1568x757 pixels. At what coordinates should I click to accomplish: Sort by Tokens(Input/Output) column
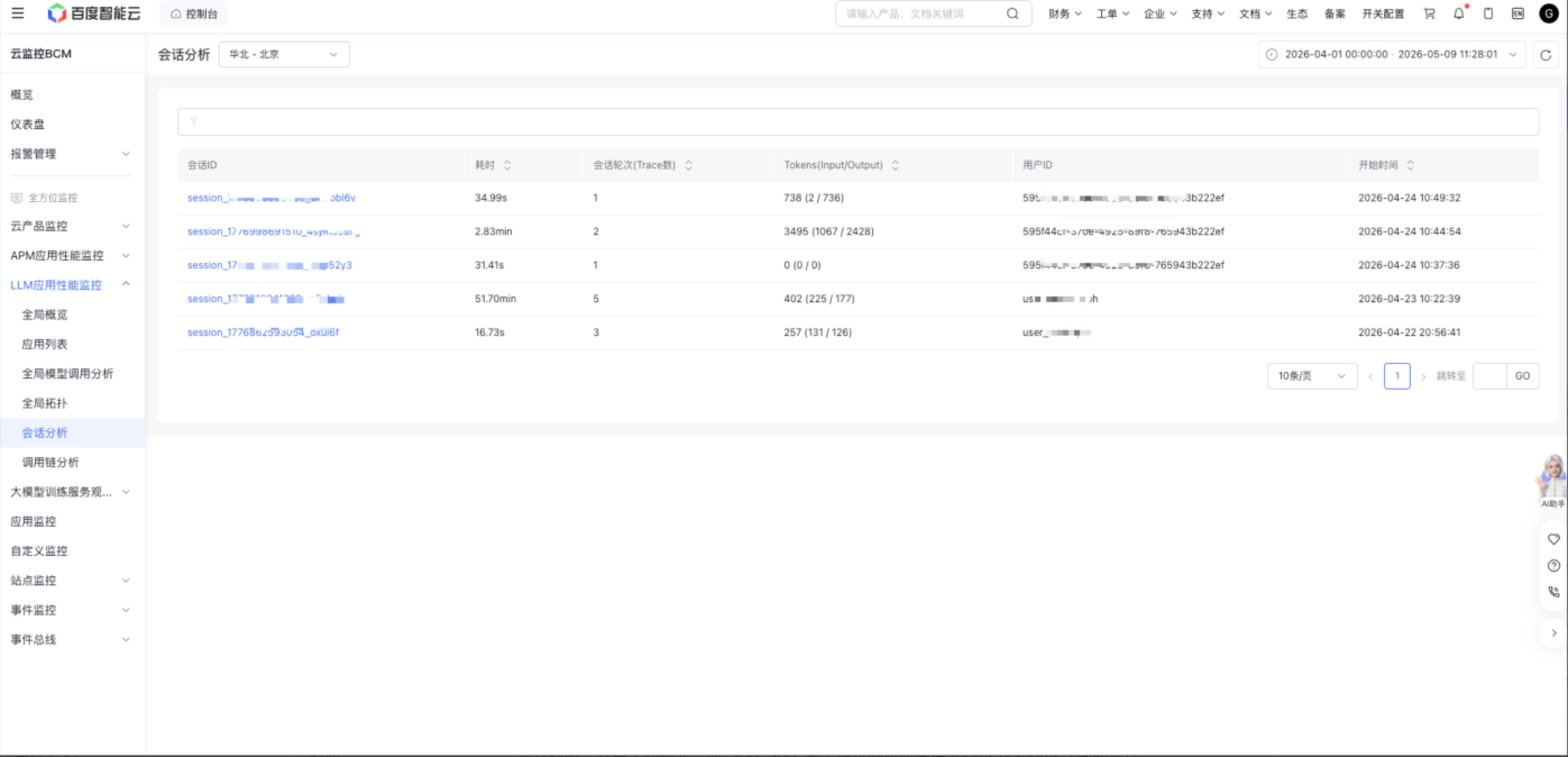(895, 165)
